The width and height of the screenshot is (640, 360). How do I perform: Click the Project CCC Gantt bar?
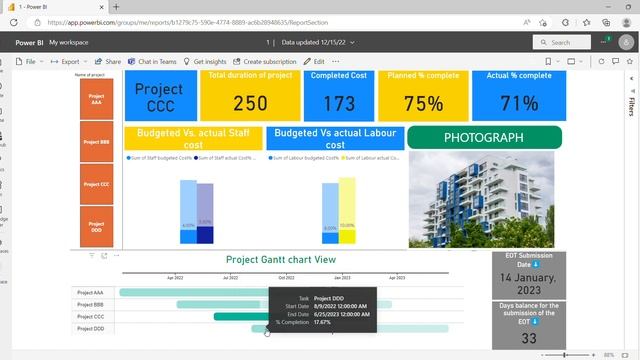pyautogui.click(x=241, y=316)
